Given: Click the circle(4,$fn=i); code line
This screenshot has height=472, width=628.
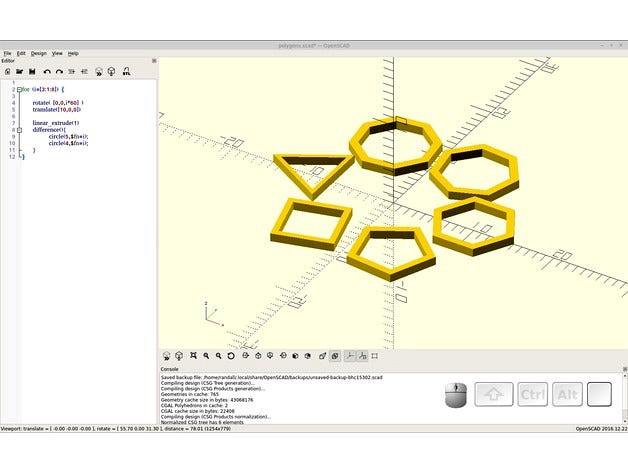Looking at the screenshot, I should tap(68, 143).
